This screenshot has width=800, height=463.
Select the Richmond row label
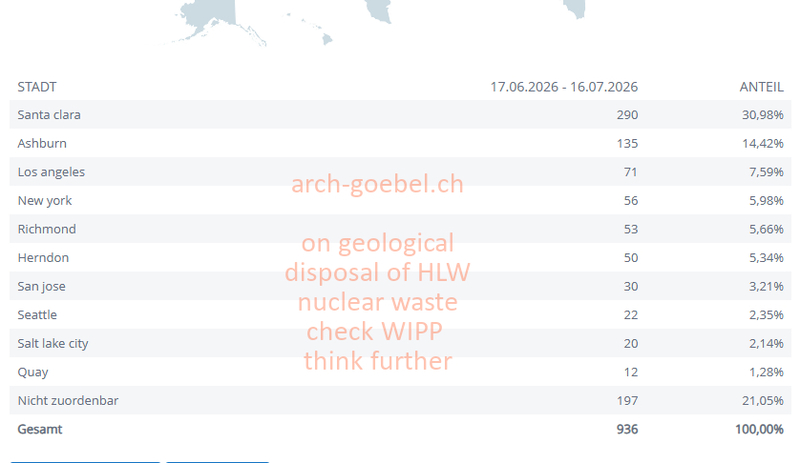click(x=46, y=229)
